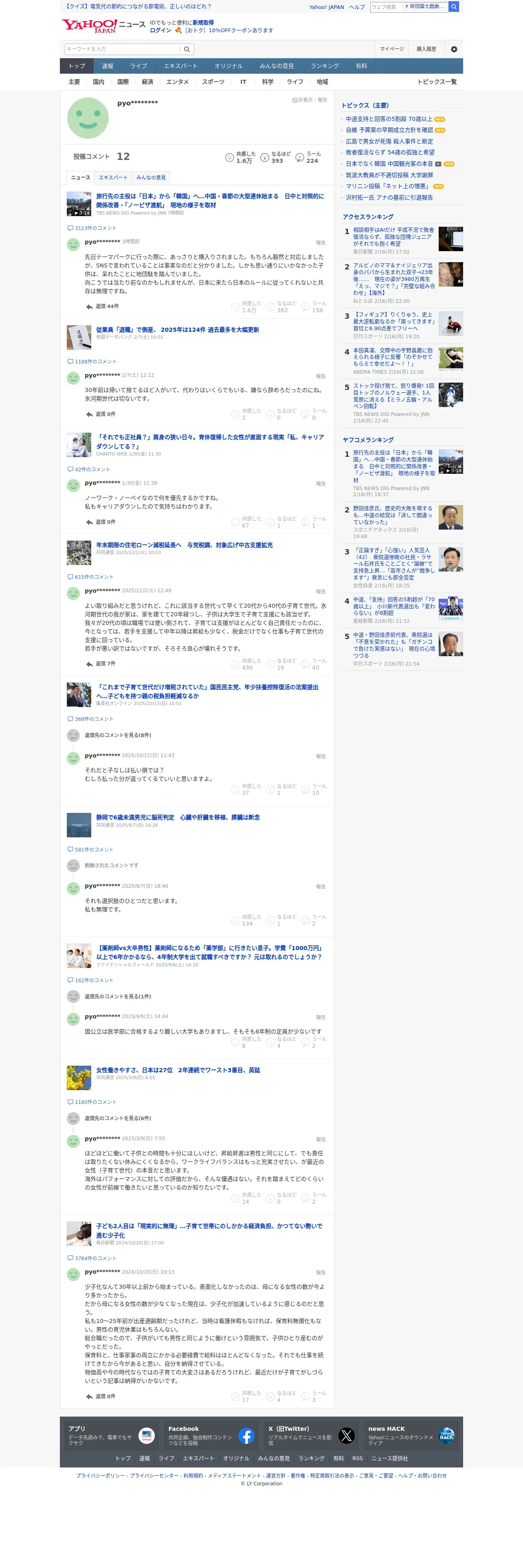
Task: Click the 非表示・報告 block icon
Action: (294, 100)
